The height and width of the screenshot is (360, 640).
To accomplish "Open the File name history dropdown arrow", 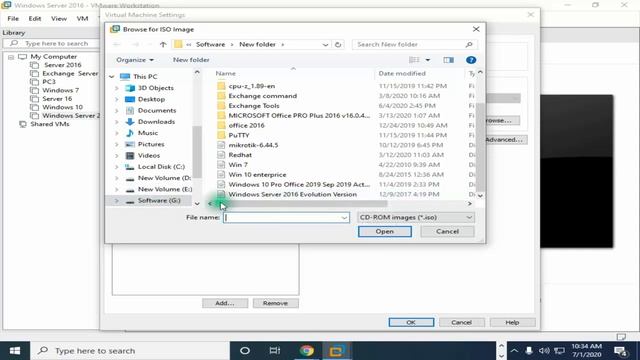I will 344,218.
